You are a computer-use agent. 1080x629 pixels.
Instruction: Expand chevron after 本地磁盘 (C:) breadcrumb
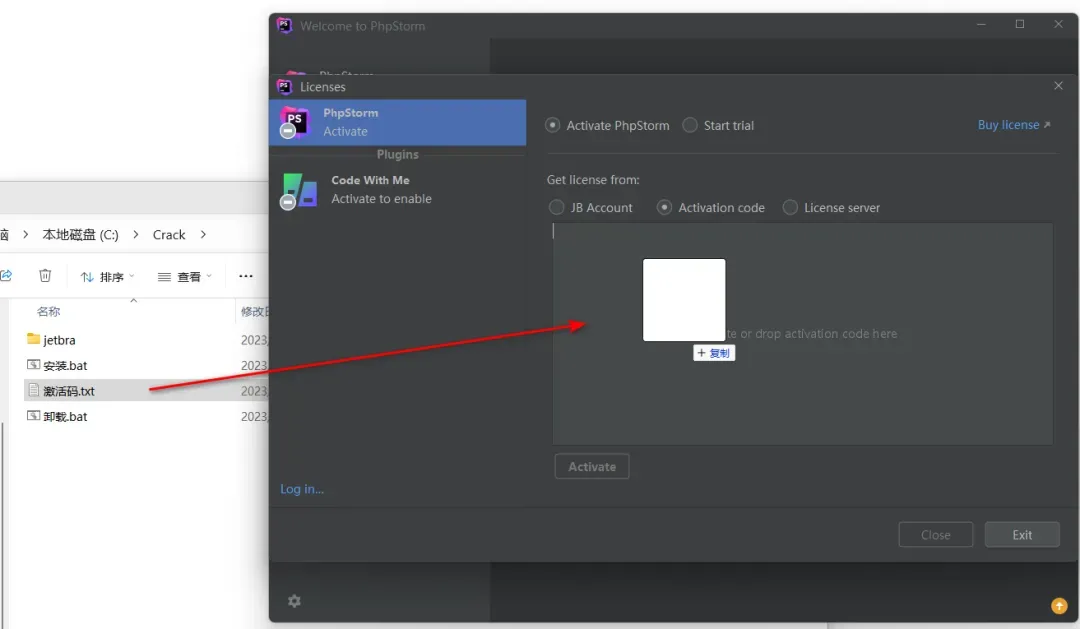136,234
